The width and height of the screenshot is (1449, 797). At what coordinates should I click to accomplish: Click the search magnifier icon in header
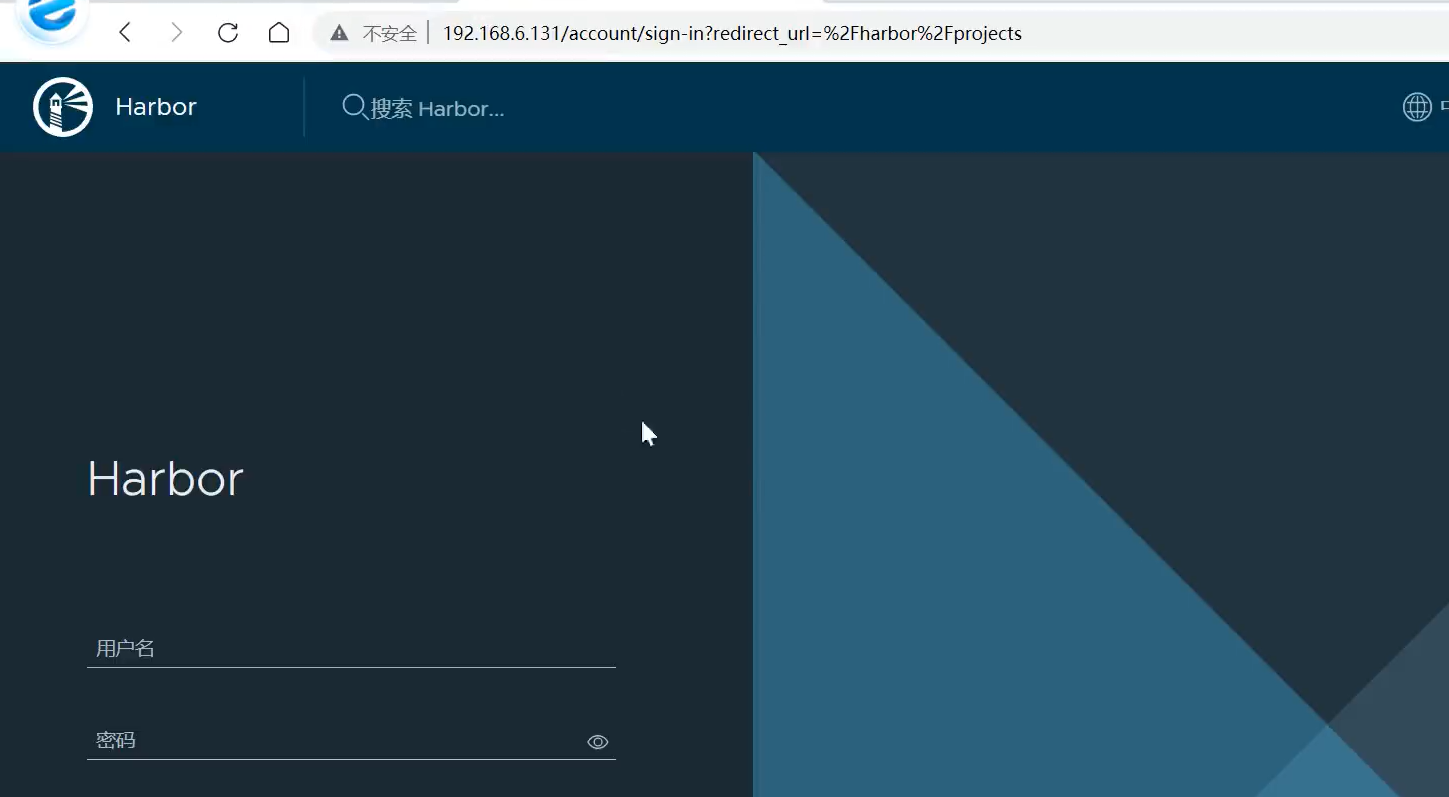[354, 107]
